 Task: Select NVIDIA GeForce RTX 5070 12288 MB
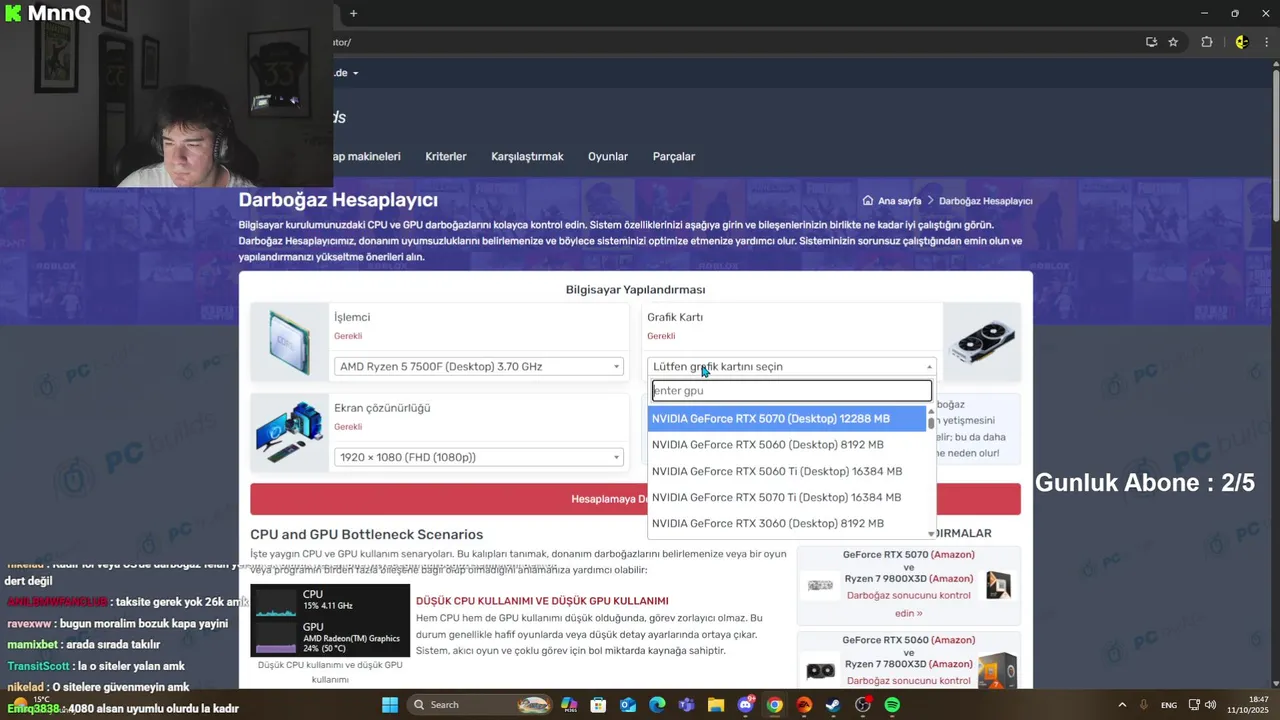[x=787, y=419]
